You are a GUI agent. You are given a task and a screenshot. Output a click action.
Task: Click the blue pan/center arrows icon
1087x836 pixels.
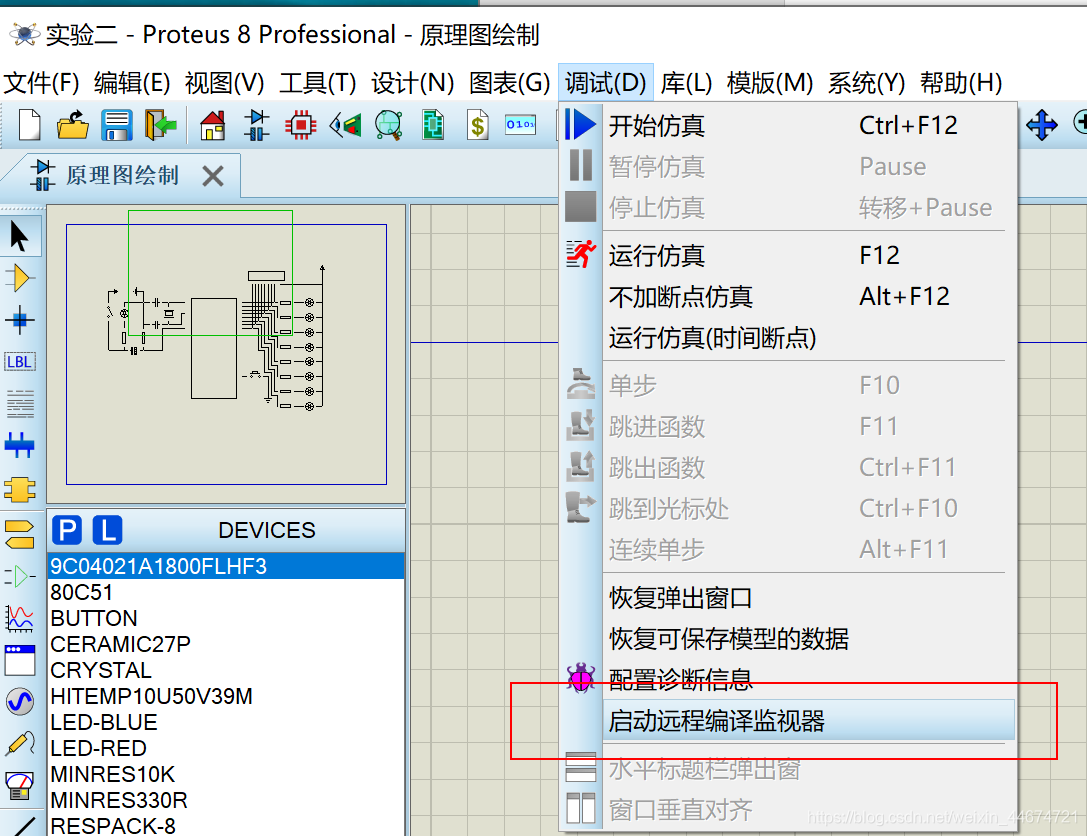[1041, 125]
